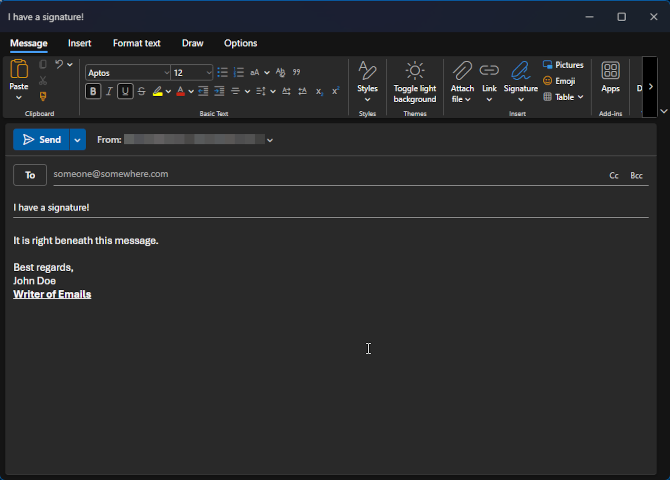The height and width of the screenshot is (480, 670).
Task: Toggle Bold formatting
Action: coord(93,91)
